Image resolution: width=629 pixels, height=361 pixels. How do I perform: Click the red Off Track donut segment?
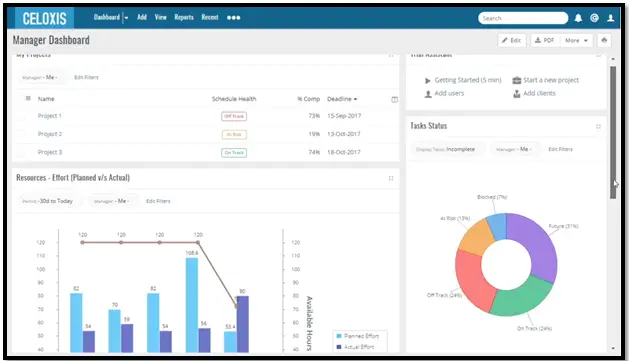471,280
